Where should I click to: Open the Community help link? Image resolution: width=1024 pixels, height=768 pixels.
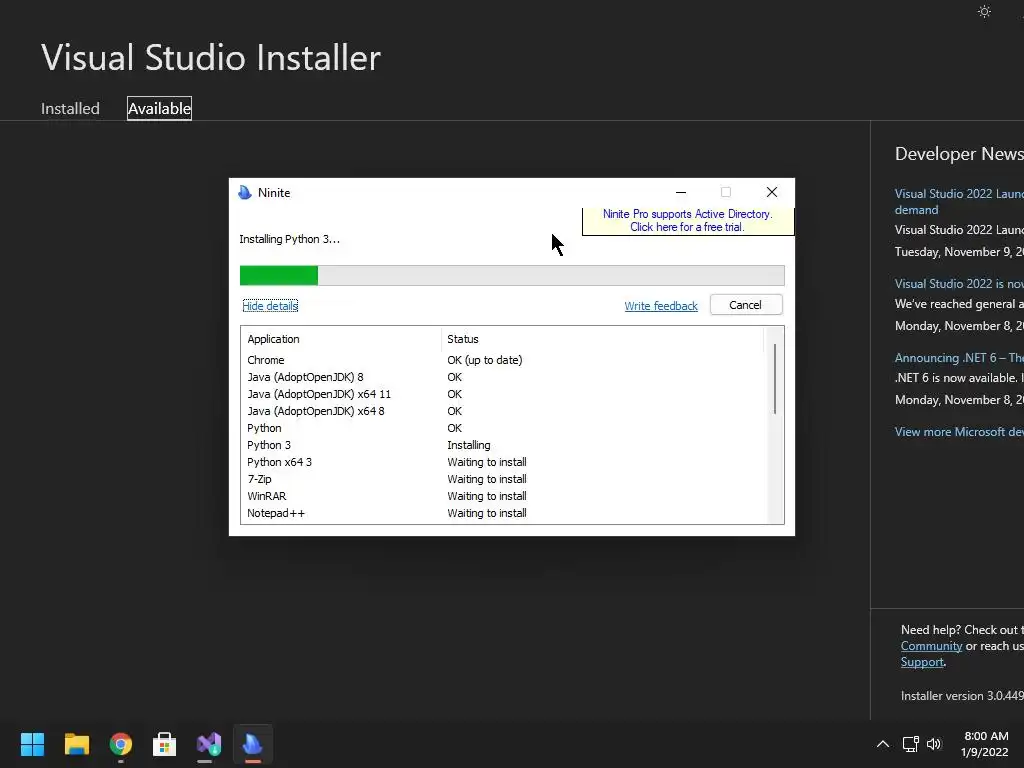tap(931, 646)
